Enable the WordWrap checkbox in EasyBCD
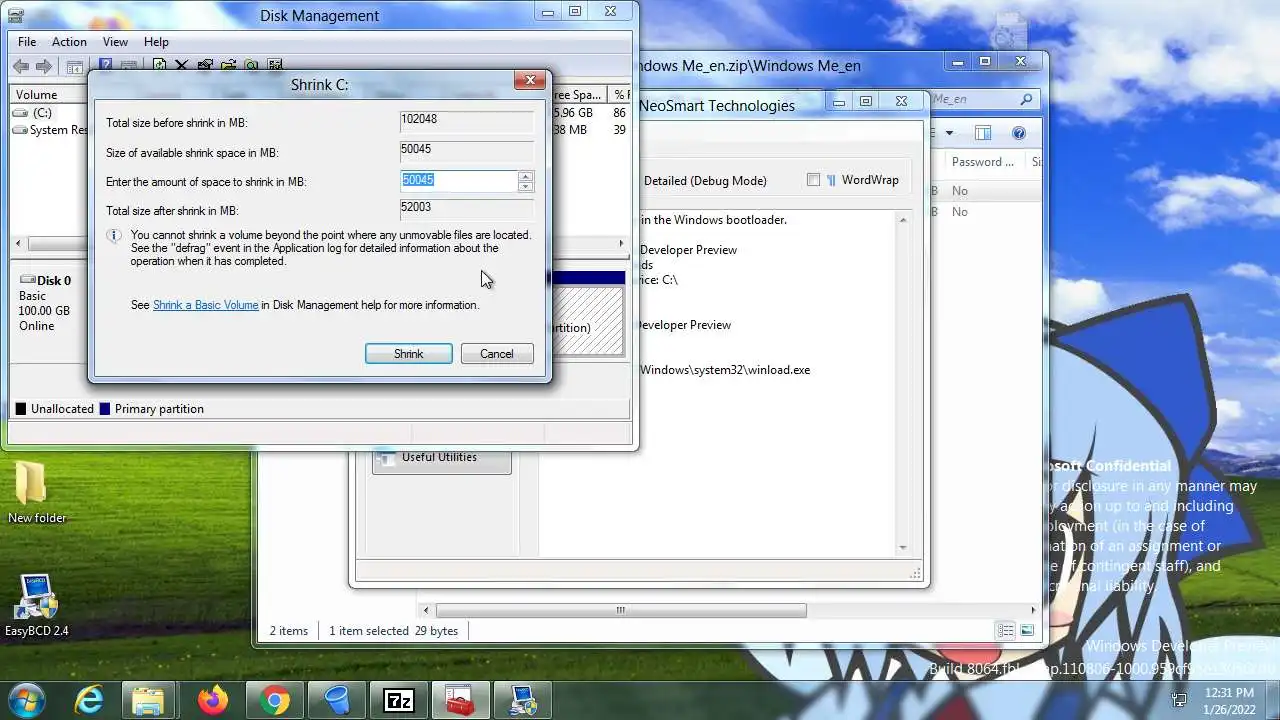 813,180
